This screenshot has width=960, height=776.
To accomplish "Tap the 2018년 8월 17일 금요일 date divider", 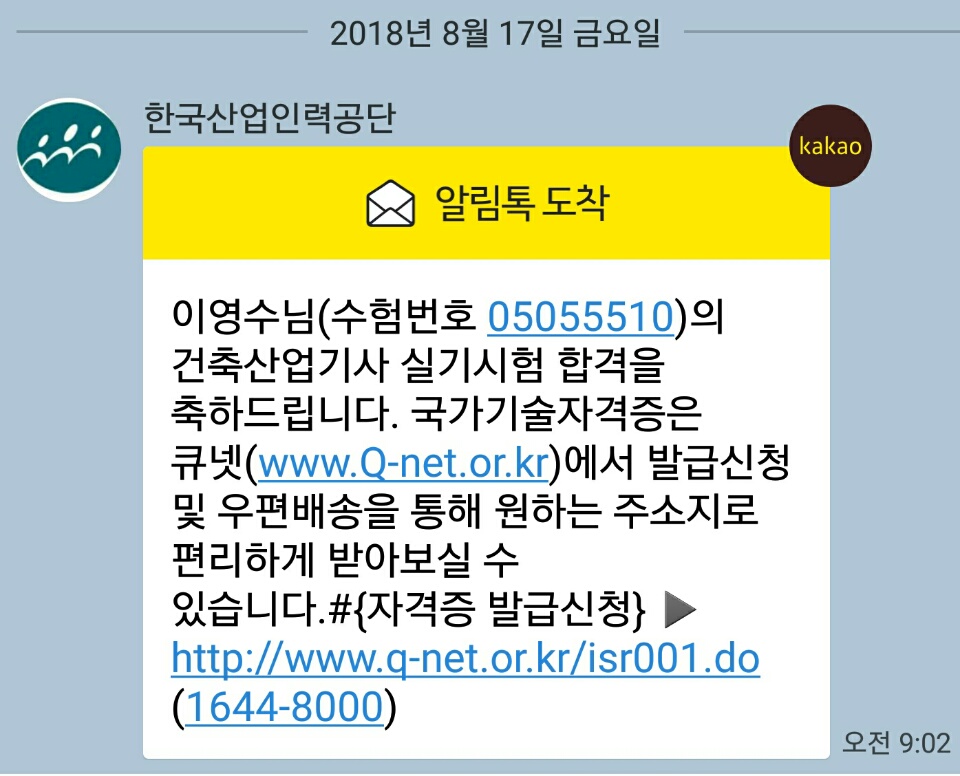I will click(x=495, y=33).
